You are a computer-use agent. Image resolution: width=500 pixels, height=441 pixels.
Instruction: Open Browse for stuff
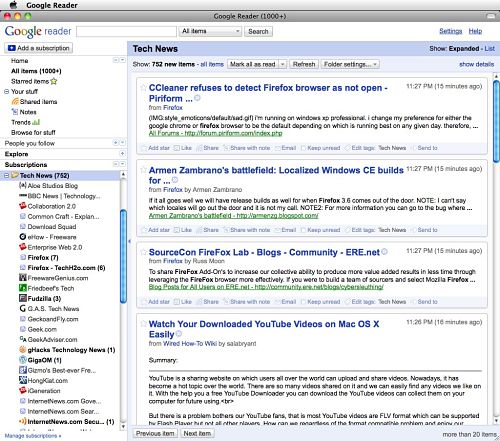33,132
